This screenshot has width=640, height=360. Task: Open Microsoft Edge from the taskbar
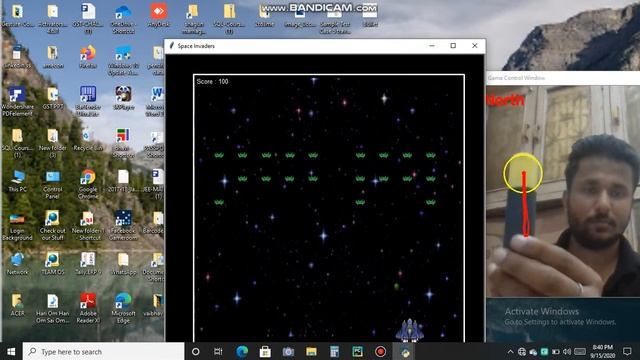(242, 351)
